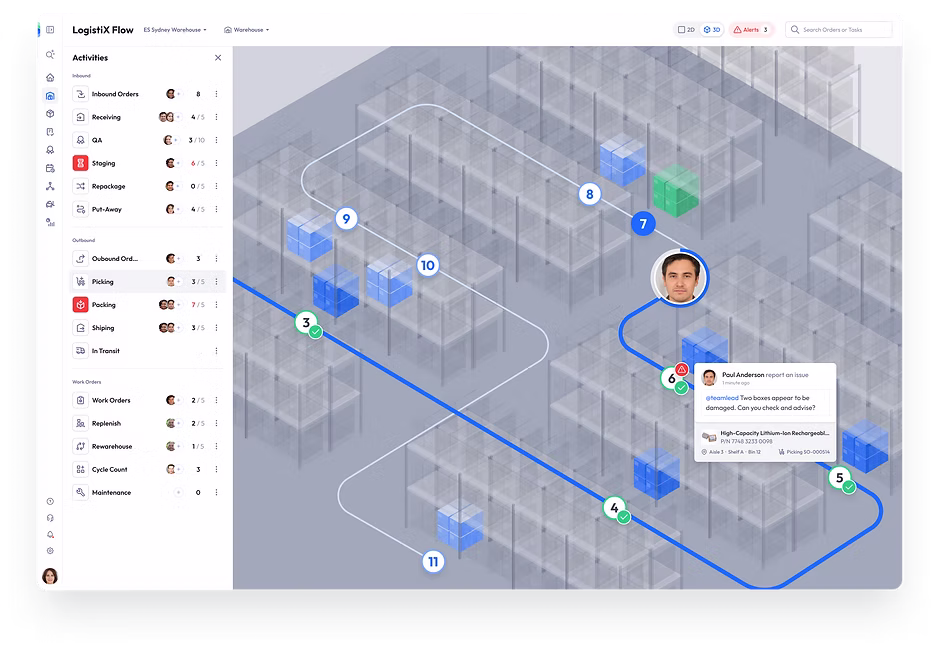
Task: Open the Cycle Count activity icon
Action: pyautogui.click(x=80, y=468)
